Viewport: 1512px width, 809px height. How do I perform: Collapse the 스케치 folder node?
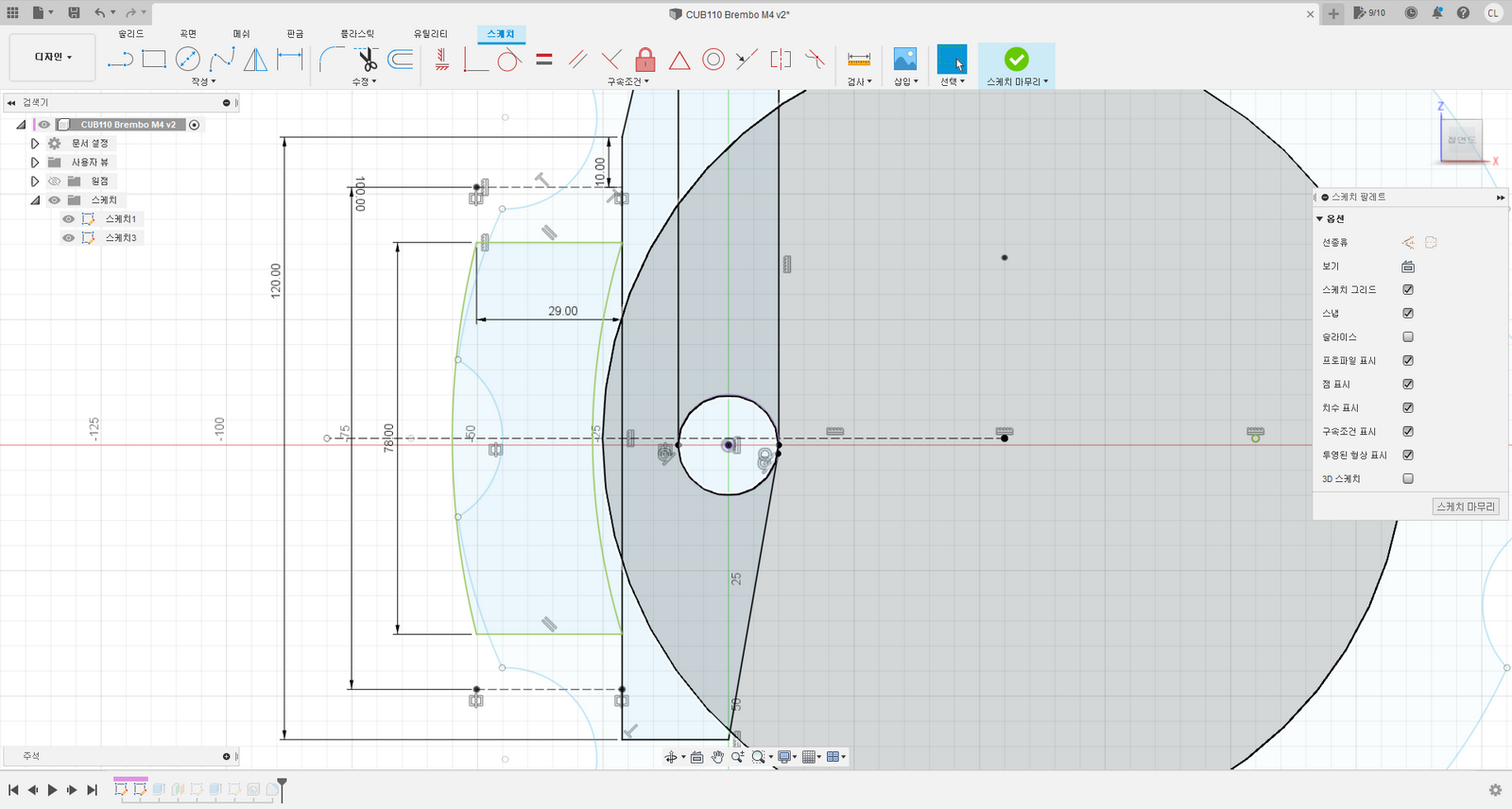[x=35, y=200]
